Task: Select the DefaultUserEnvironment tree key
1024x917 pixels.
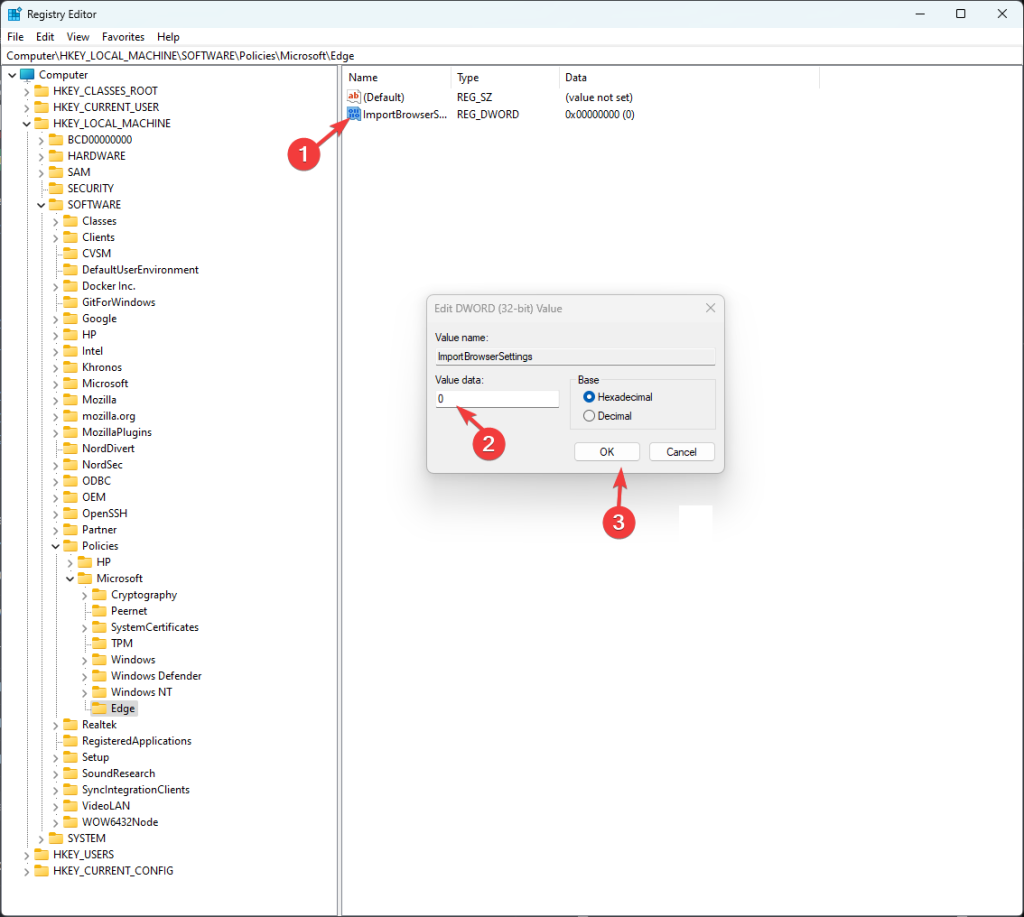Action: click(140, 270)
